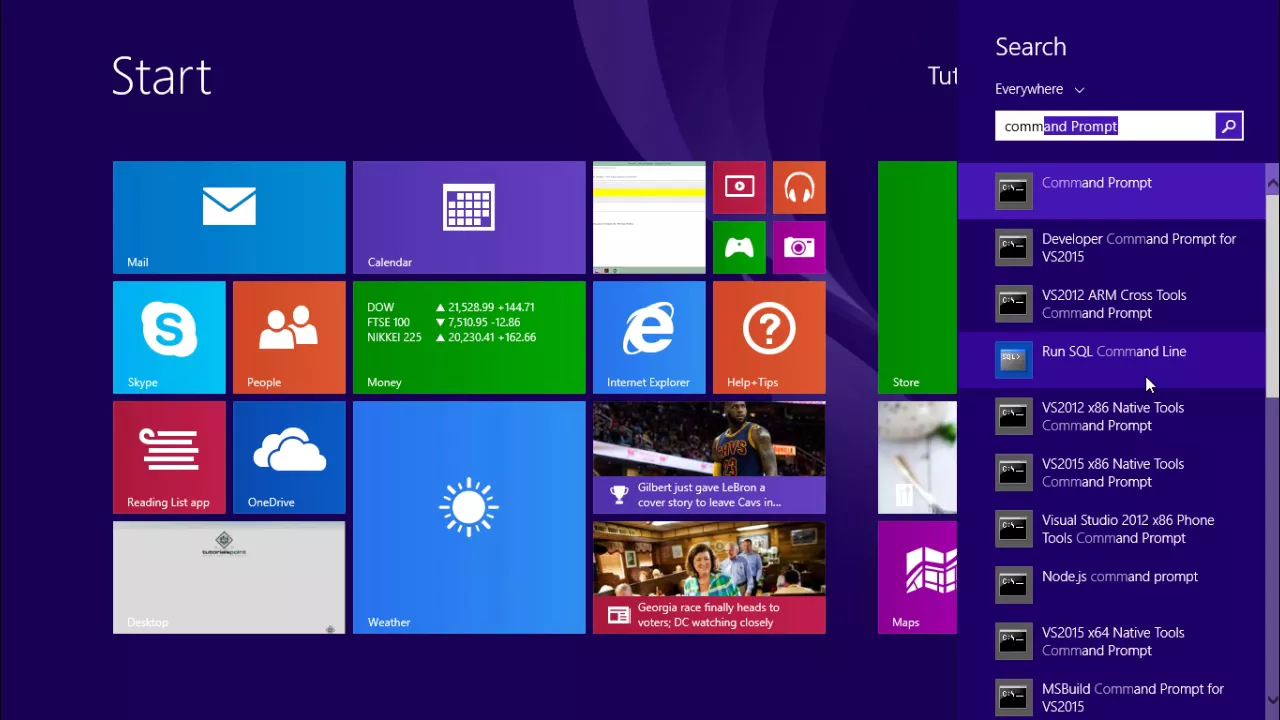Open the Maps tile
This screenshot has height=720, width=1280.
[917, 577]
